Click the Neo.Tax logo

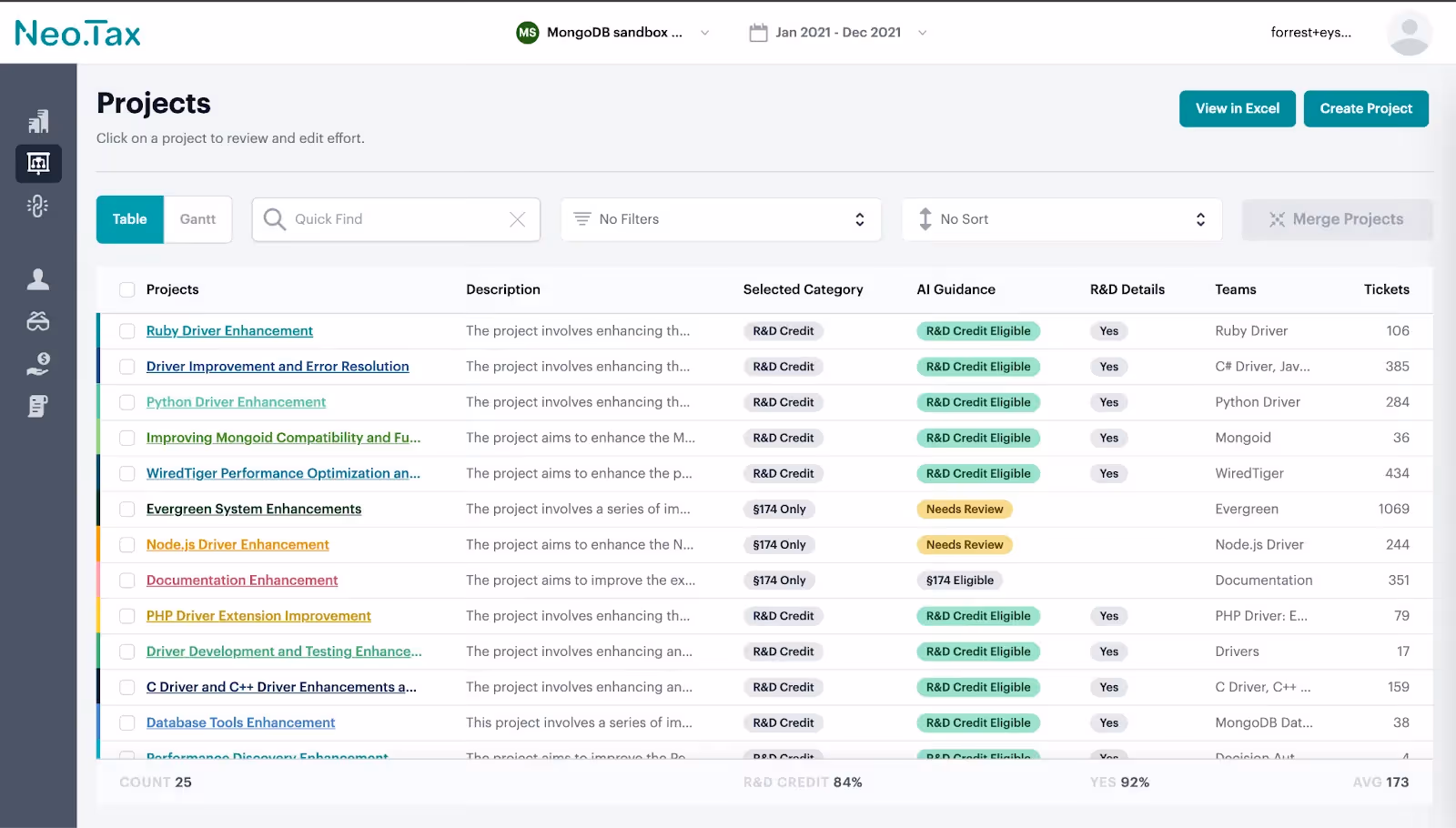(77, 34)
